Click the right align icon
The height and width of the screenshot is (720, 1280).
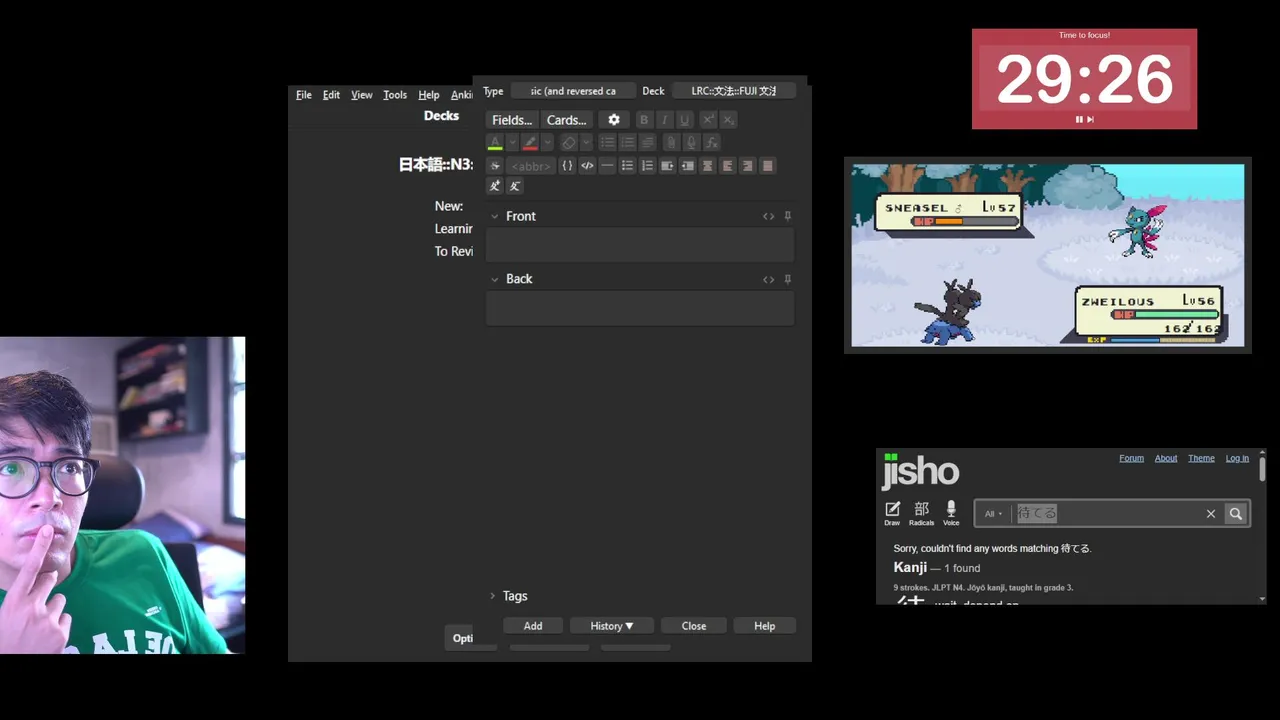click(747, 166)
